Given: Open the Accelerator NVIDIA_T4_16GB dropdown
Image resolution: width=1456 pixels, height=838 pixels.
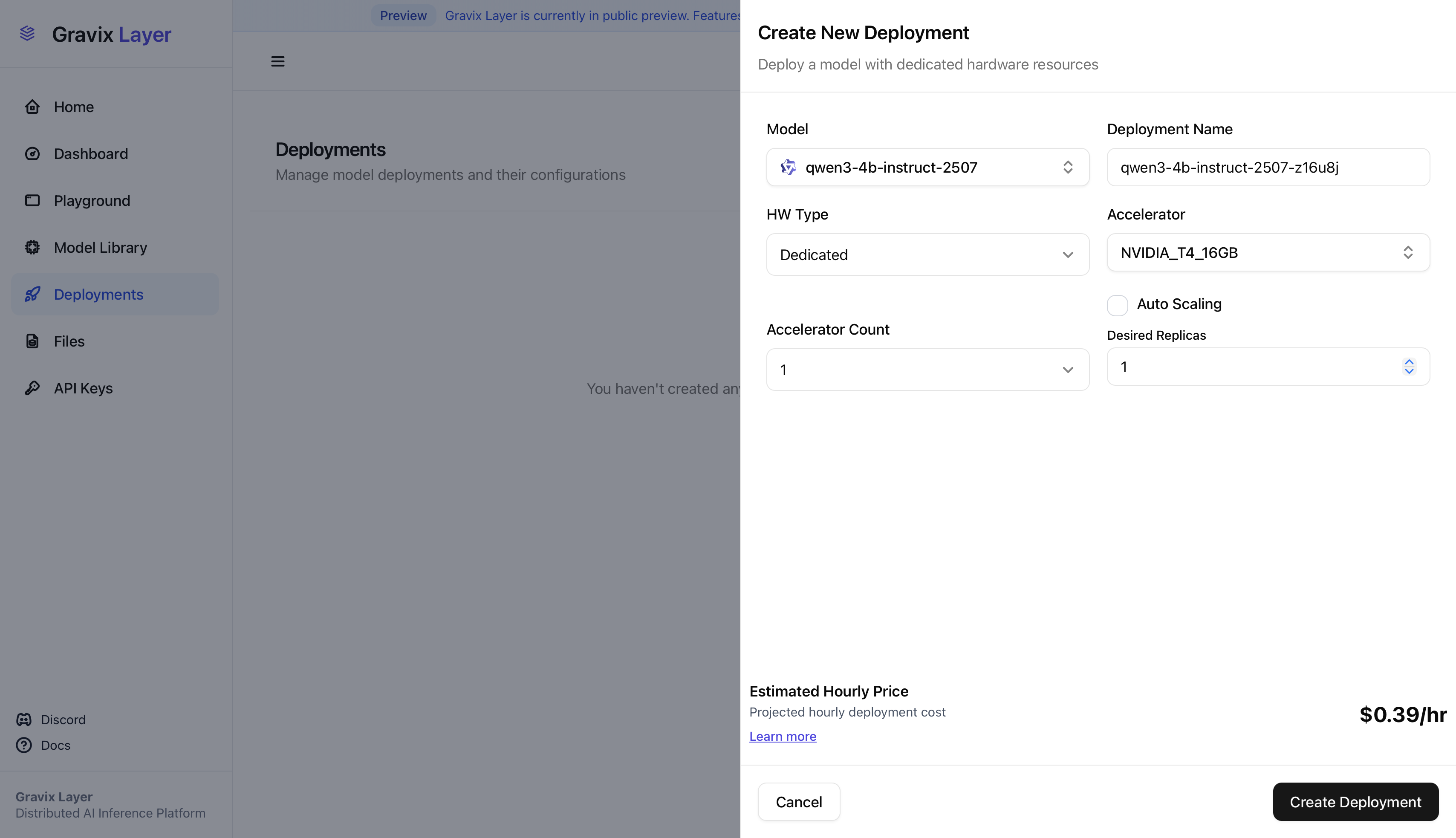Looking at the screenshot, I should click(x=1268, y=253).
